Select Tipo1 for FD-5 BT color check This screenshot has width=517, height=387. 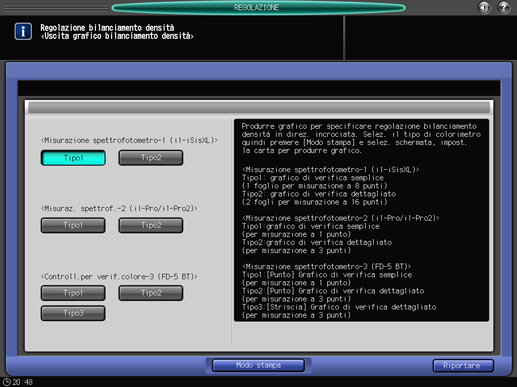tap(73, 293)
